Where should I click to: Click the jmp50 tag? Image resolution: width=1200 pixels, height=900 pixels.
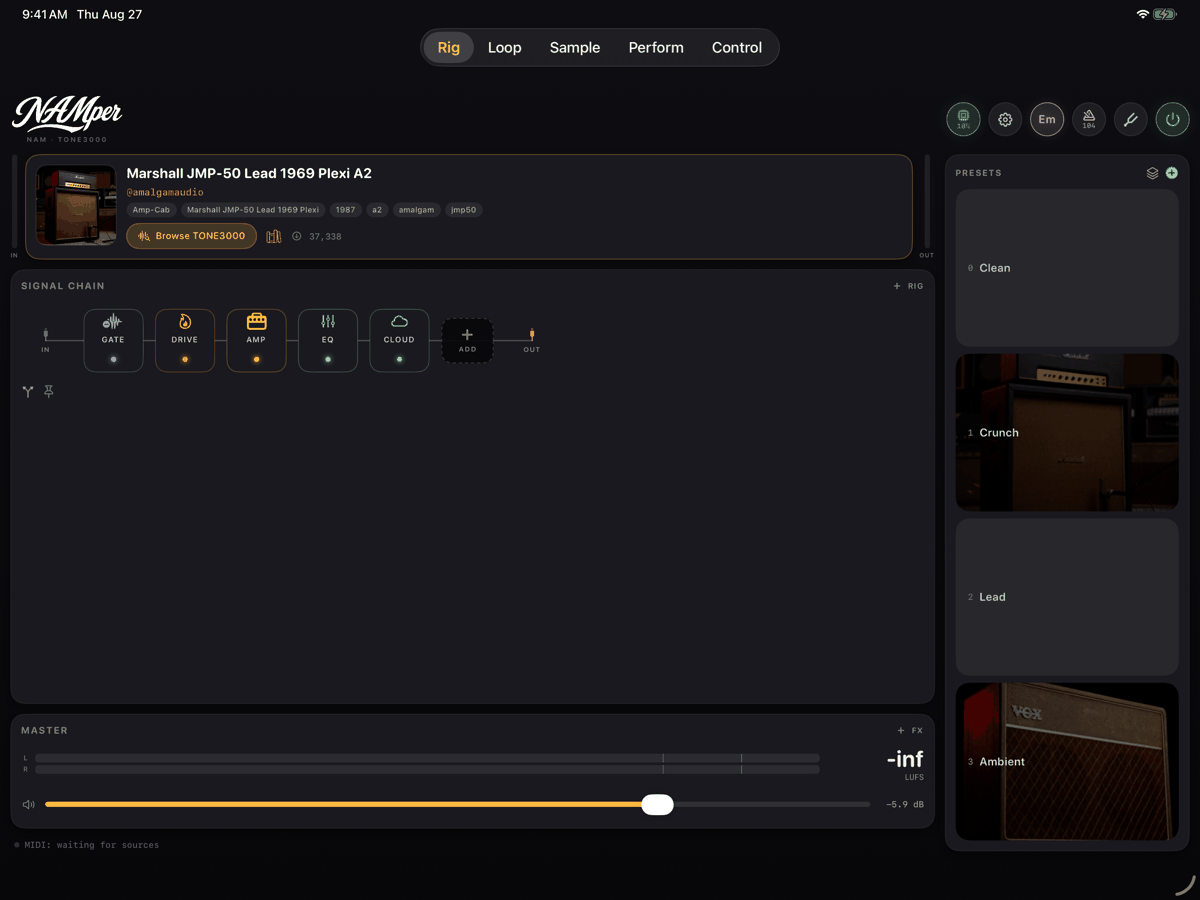464,210
